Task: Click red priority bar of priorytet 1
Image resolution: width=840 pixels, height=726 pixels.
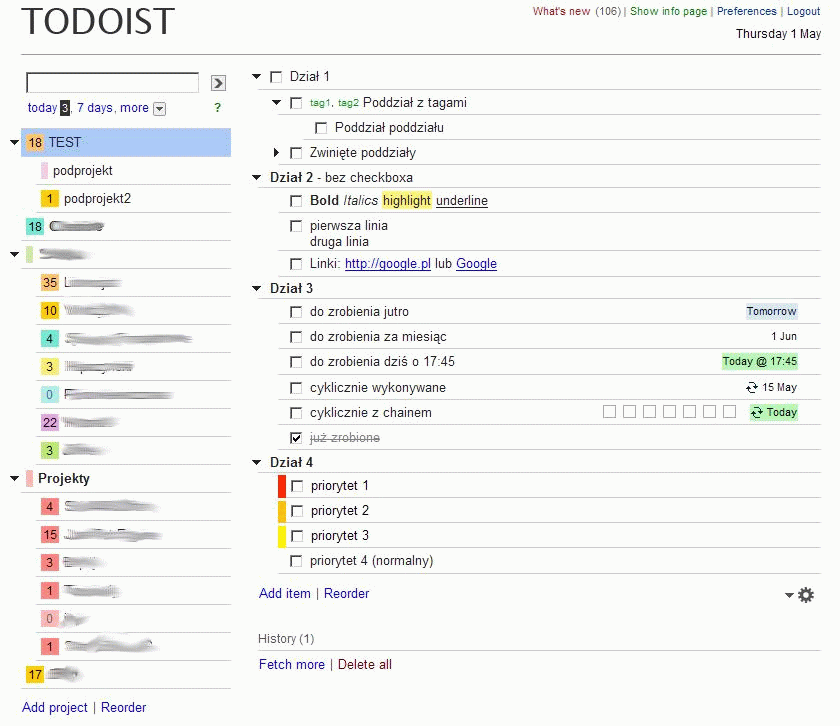Action: [282, 486]
